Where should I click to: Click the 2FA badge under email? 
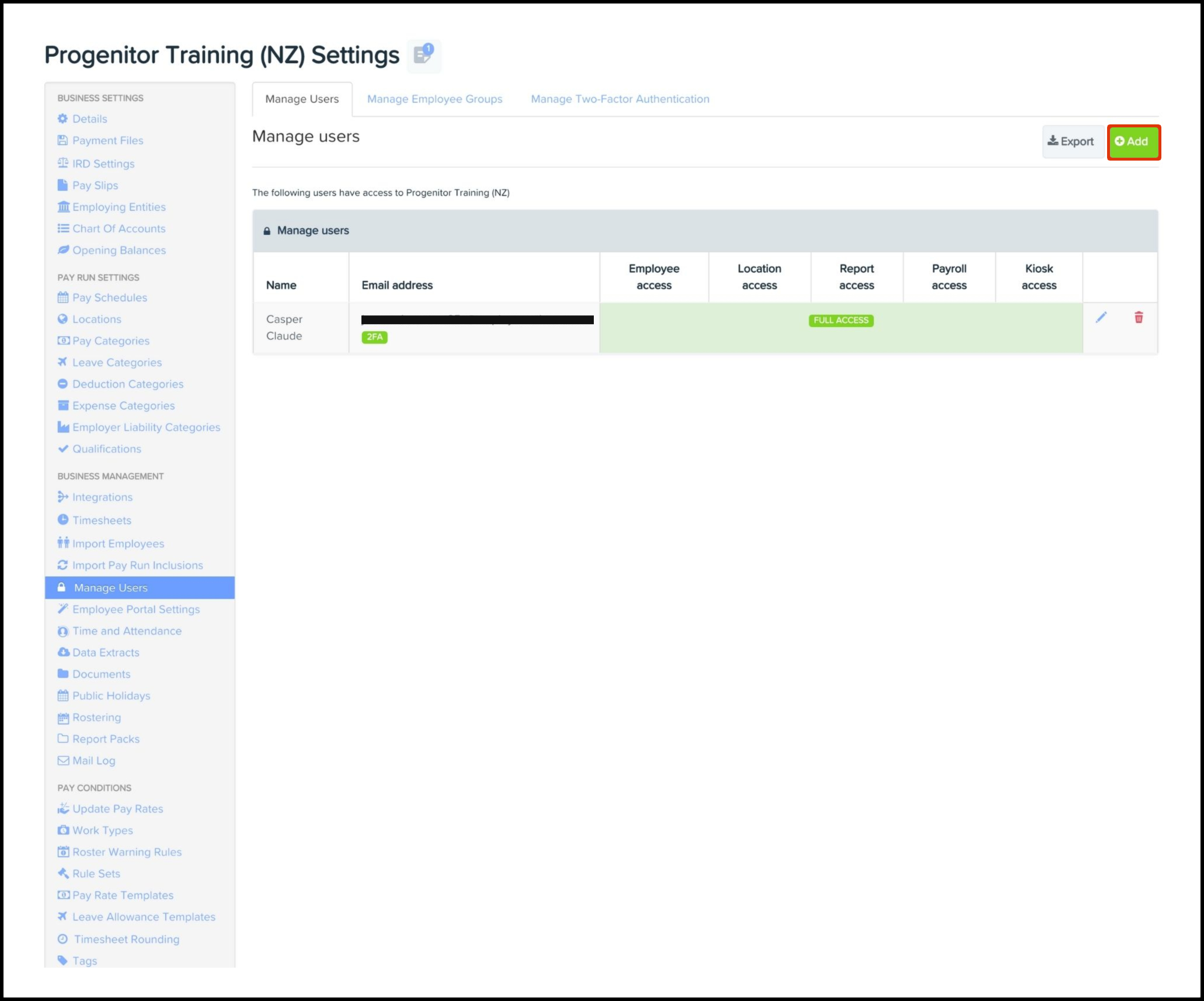point(374,337)
